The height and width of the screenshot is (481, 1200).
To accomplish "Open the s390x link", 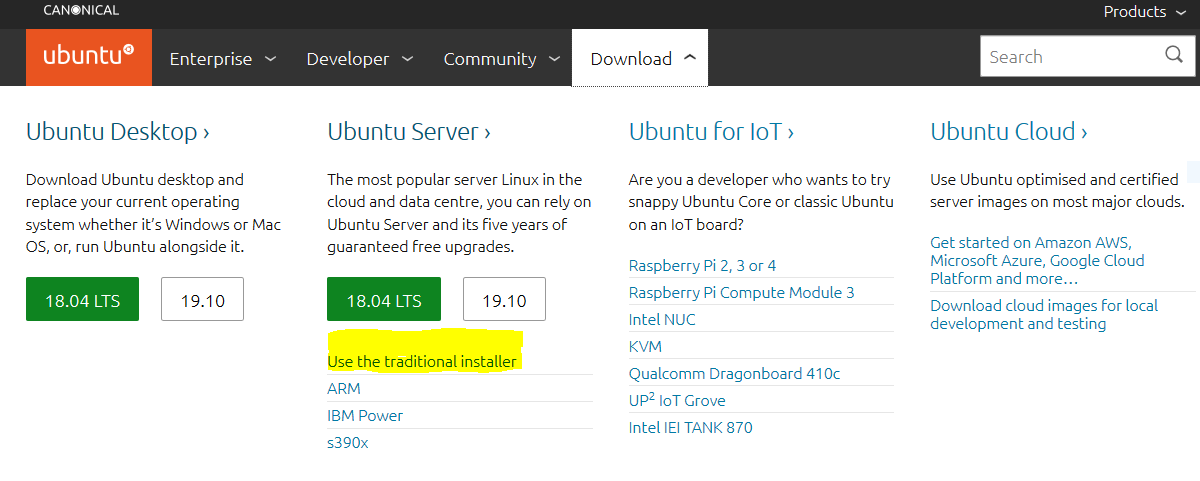I will point(348,442).
